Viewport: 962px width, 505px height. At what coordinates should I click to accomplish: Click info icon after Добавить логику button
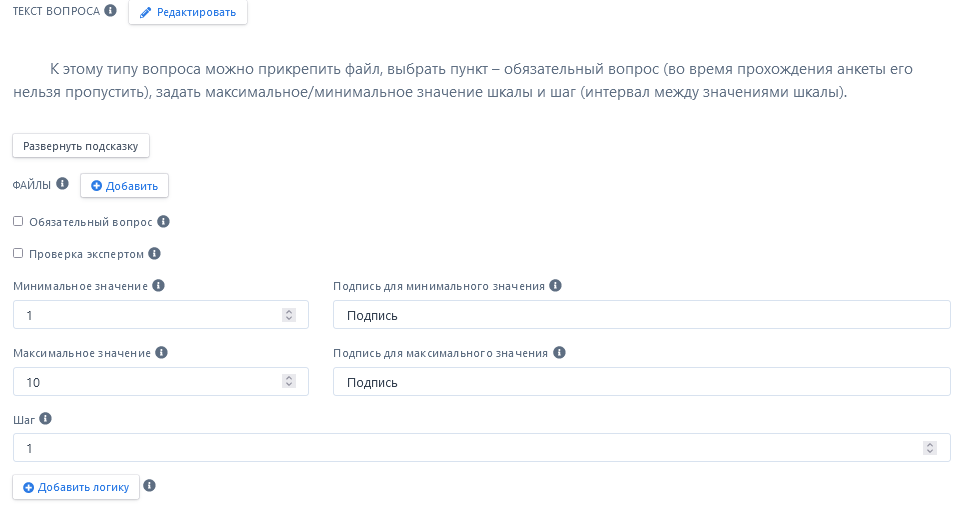(x=150, y=486)
